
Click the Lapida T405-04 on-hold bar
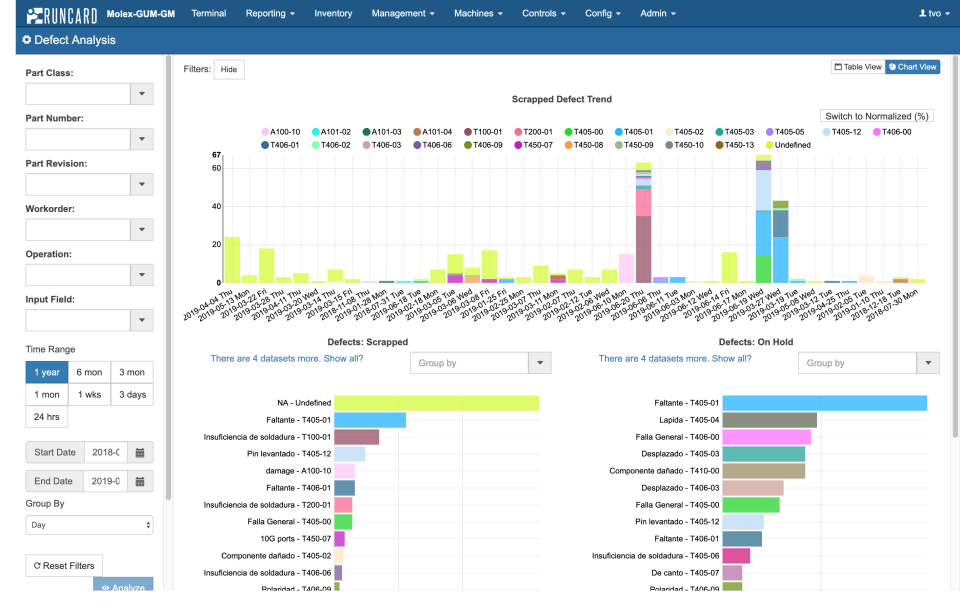[x=770, y=420]
